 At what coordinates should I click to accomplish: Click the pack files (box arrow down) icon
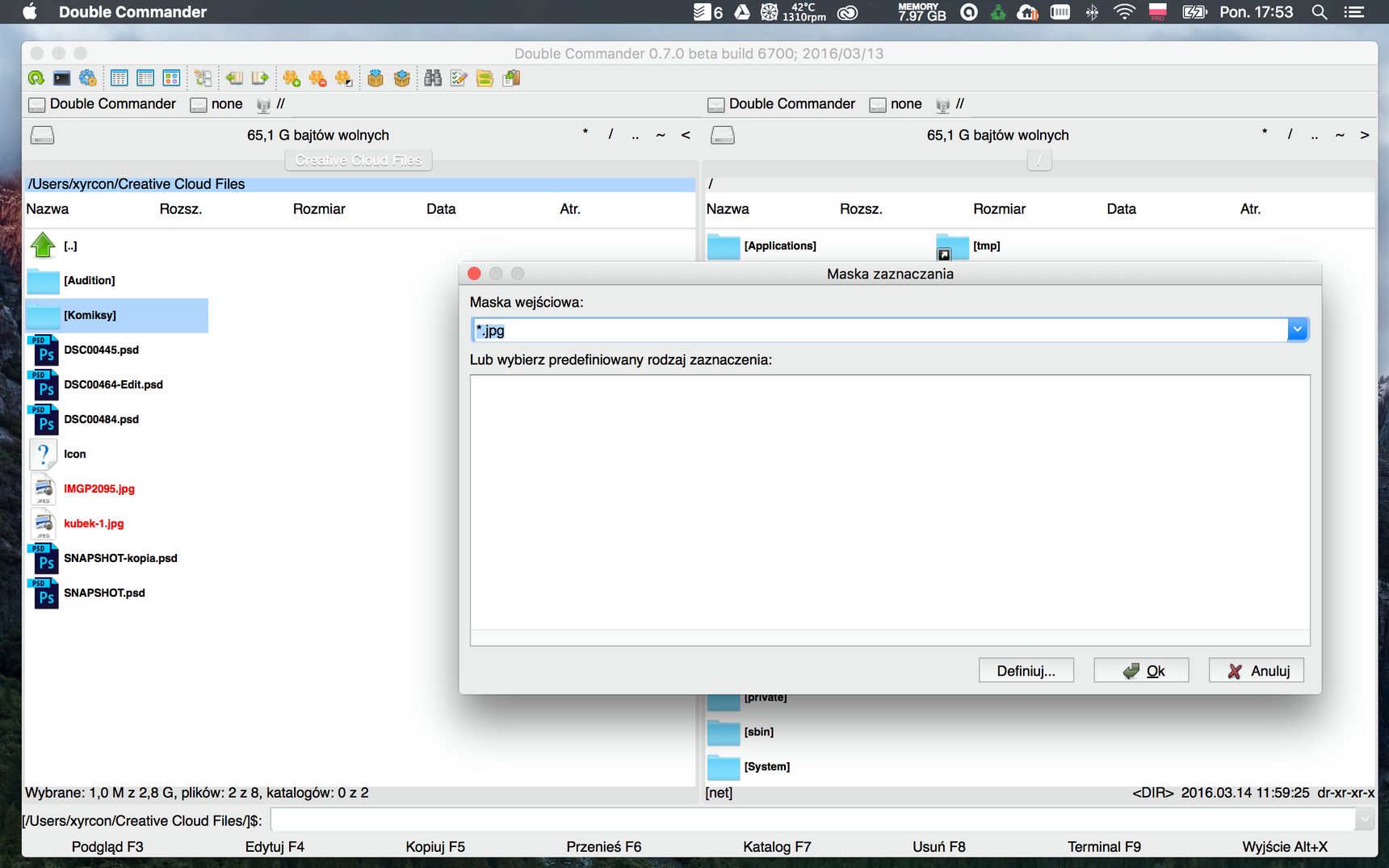376,78
